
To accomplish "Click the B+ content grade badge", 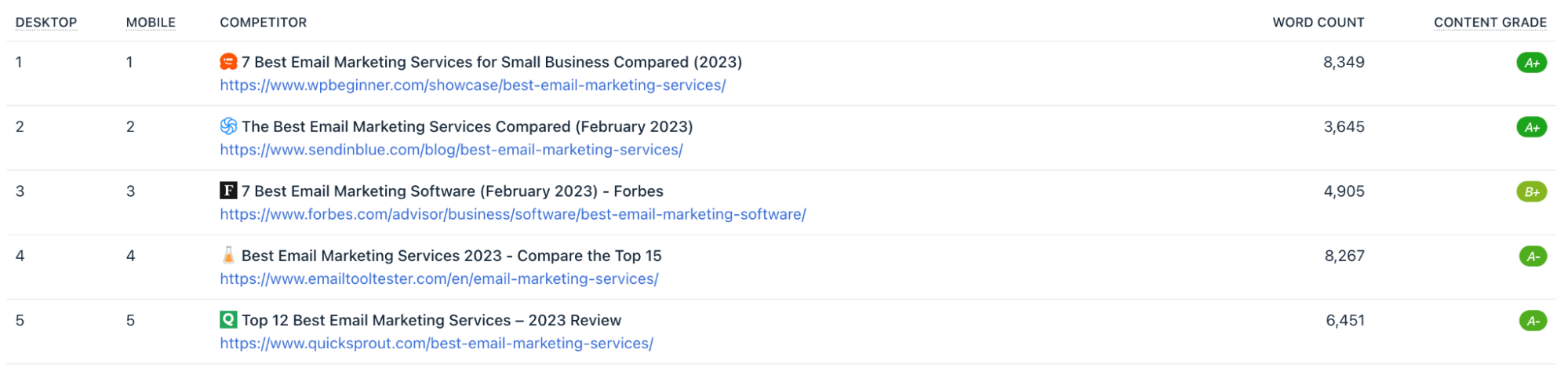I will click(x=1531, y=191).
